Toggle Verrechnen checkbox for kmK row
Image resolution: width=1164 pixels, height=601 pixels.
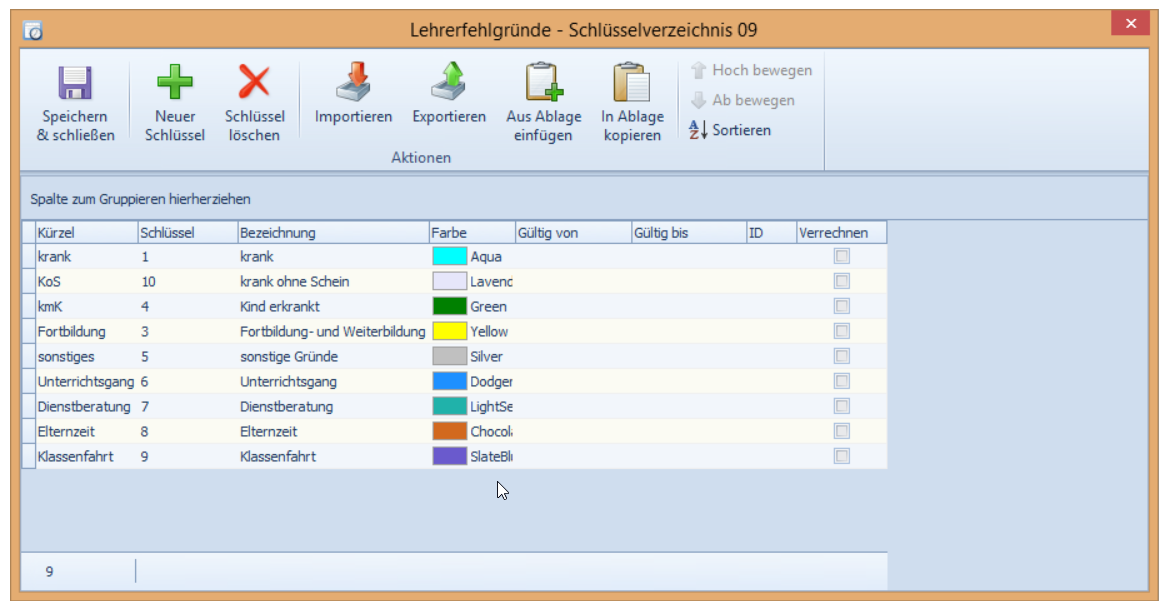[x=842, y=306]
